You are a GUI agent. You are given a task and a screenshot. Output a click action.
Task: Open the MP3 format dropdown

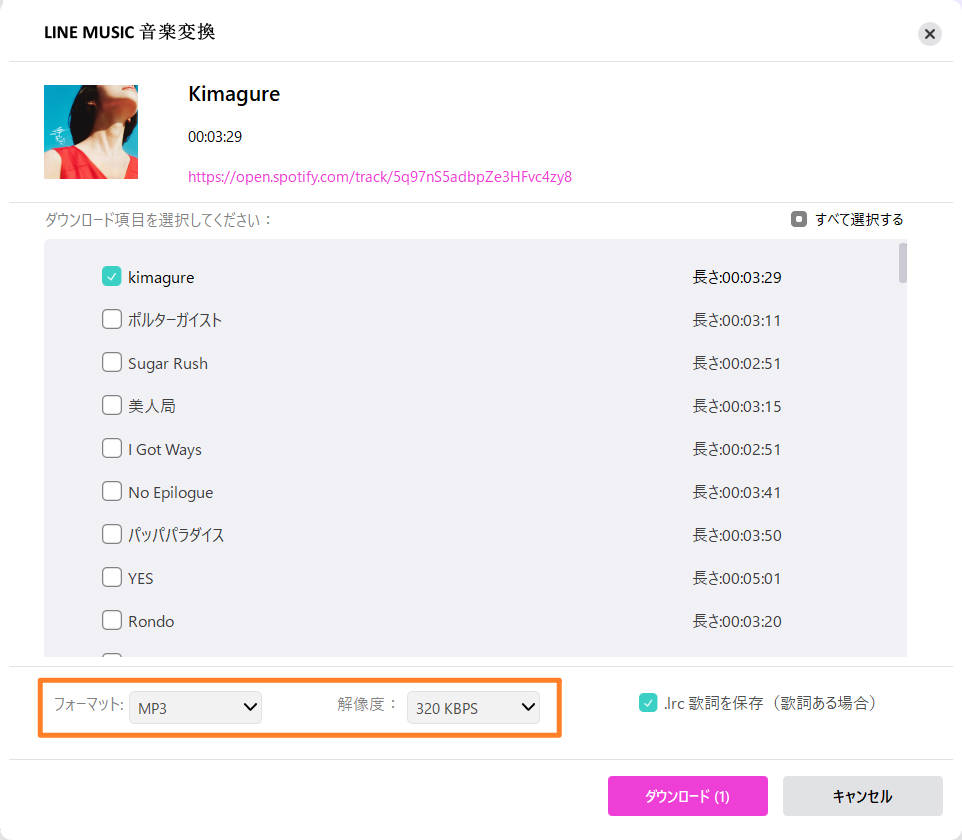pyautogui.click(x=196, y=707)
